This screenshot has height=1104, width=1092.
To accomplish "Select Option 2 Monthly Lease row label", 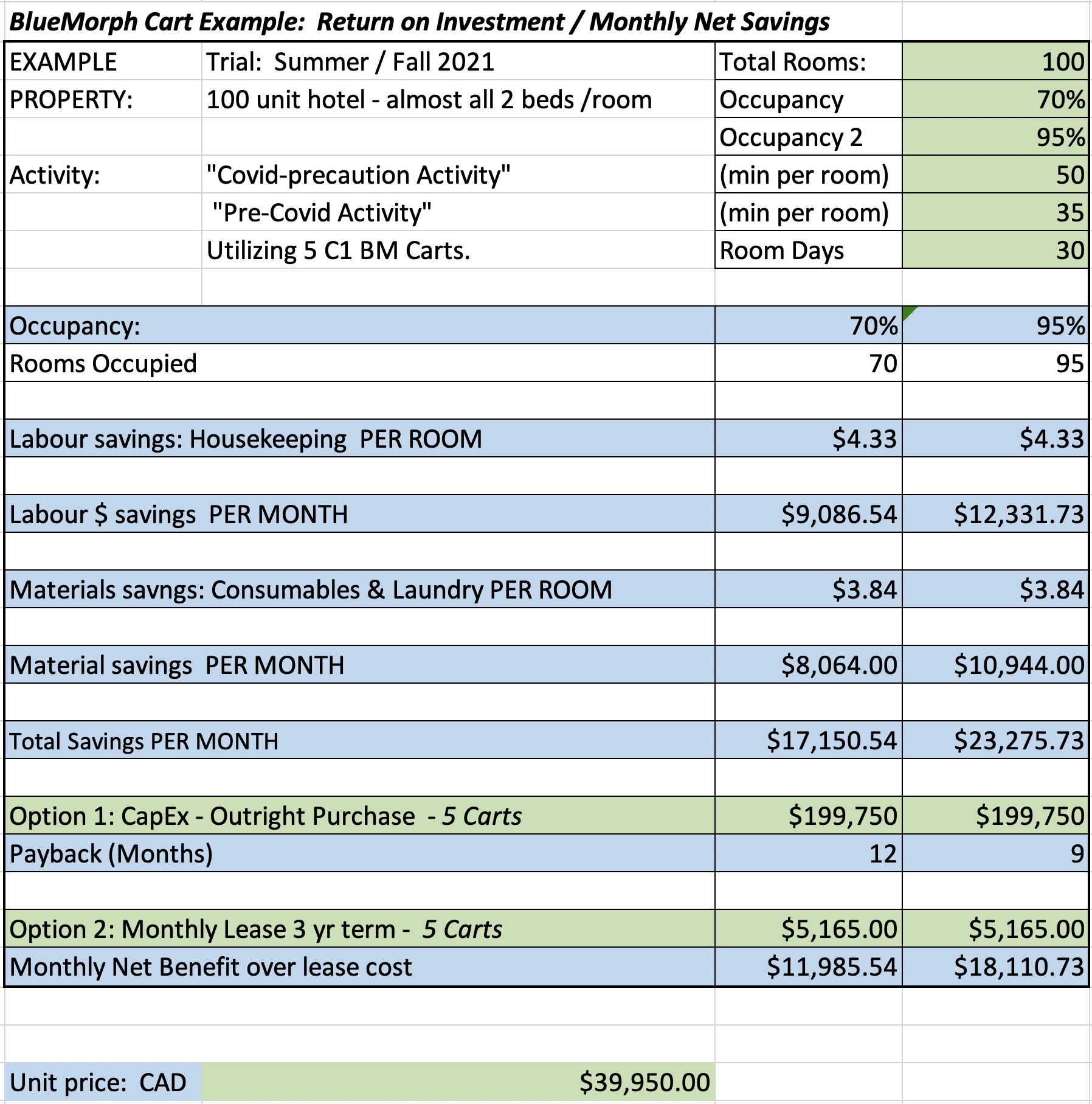I will click(360, 929).
